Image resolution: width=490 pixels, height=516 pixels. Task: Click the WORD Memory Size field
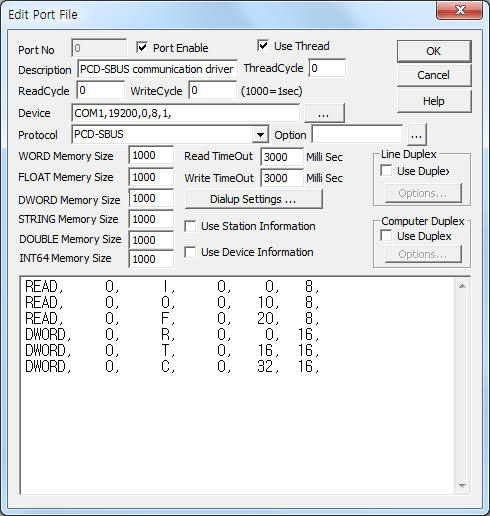tap(151, 155)
